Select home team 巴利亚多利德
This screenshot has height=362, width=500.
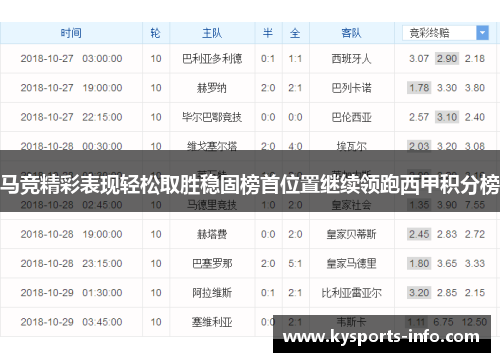pyautogui.click(x=212, y=59)
